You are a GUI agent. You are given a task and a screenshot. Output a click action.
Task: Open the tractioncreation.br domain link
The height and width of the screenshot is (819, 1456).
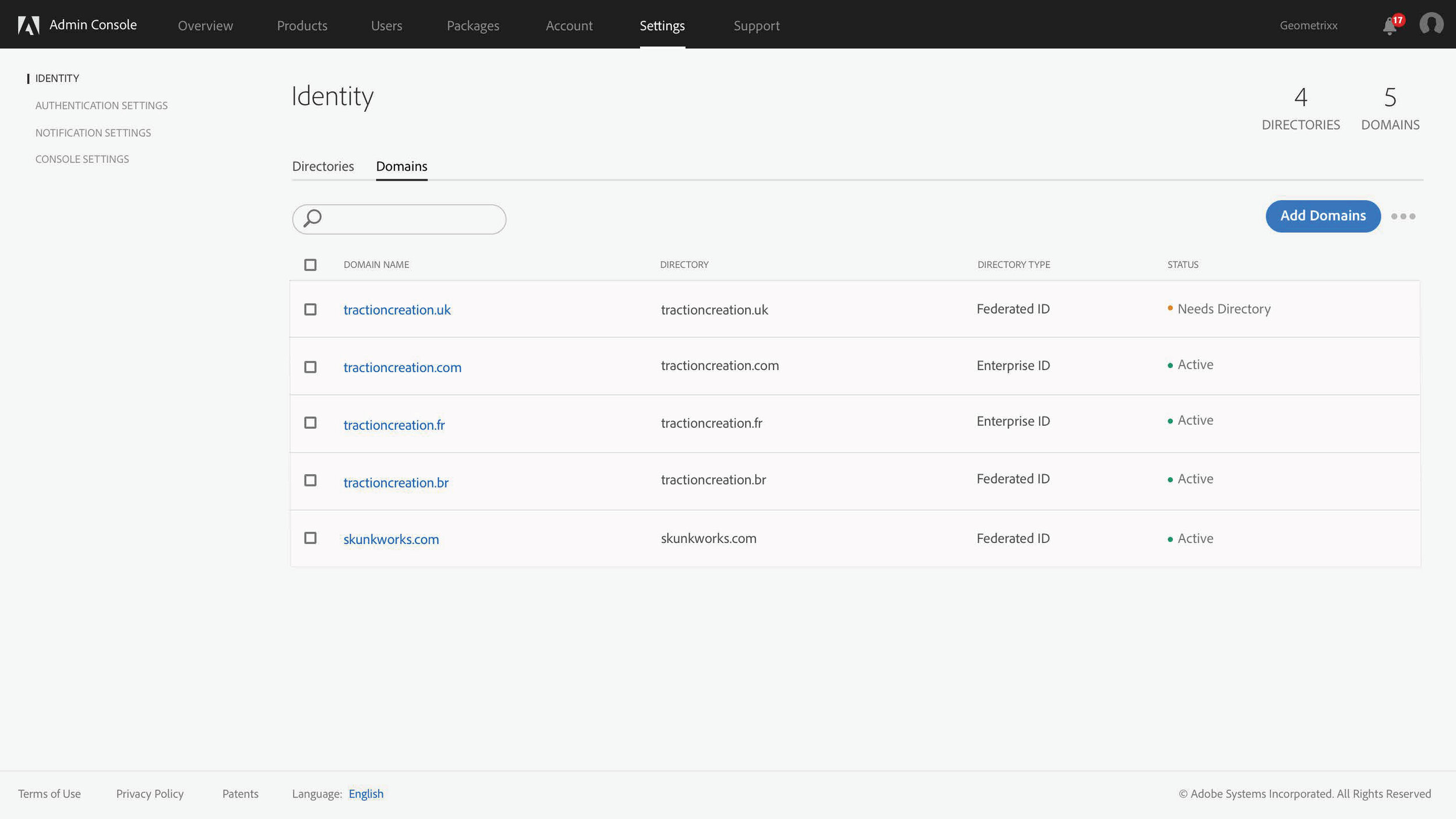click(x=396, y=483)
